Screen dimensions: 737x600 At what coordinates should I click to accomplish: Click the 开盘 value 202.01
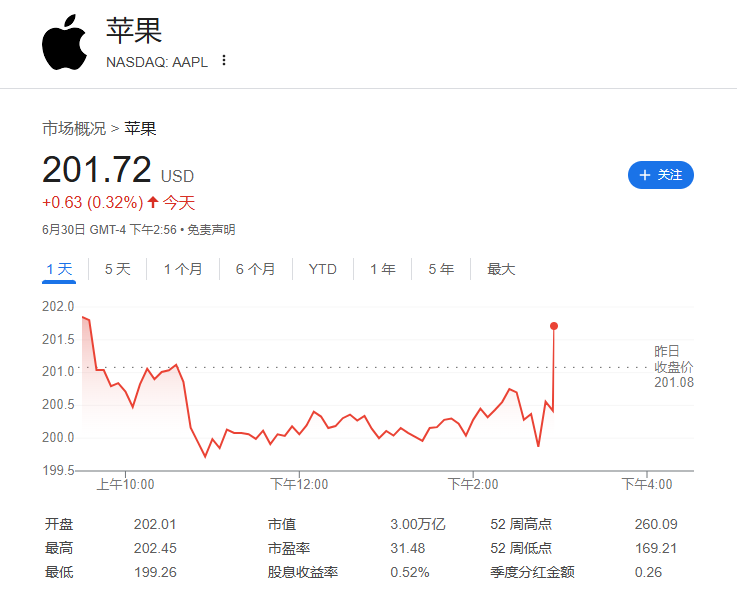click(x=155, y=524)
